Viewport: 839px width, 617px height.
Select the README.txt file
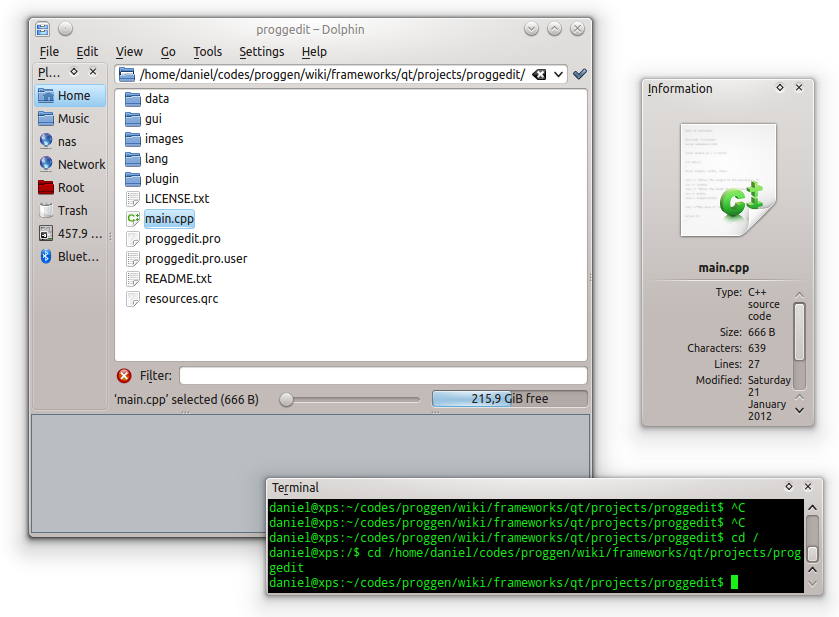pos(177,279)
